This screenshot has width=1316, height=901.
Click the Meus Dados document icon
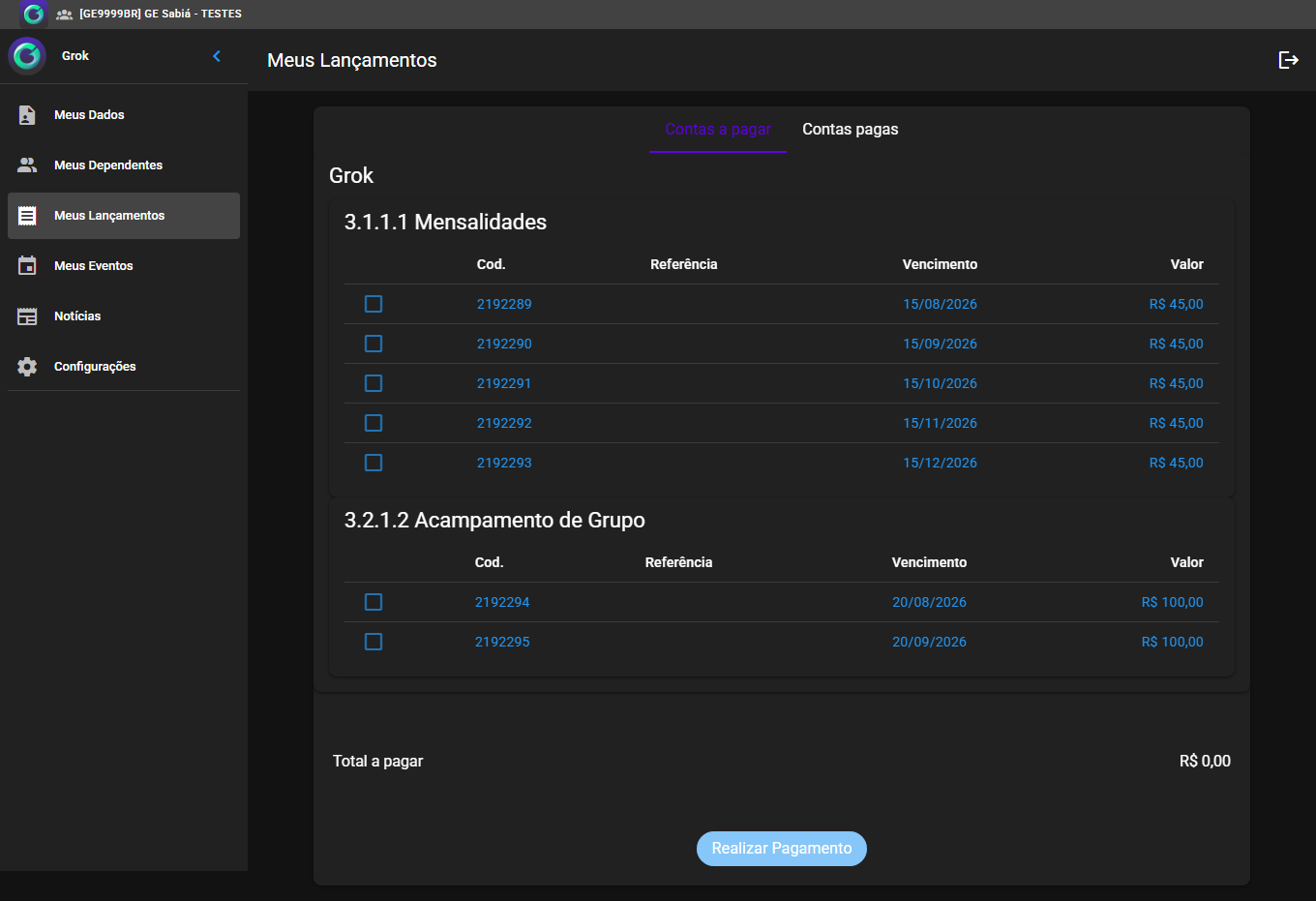[x=27, y=115]
